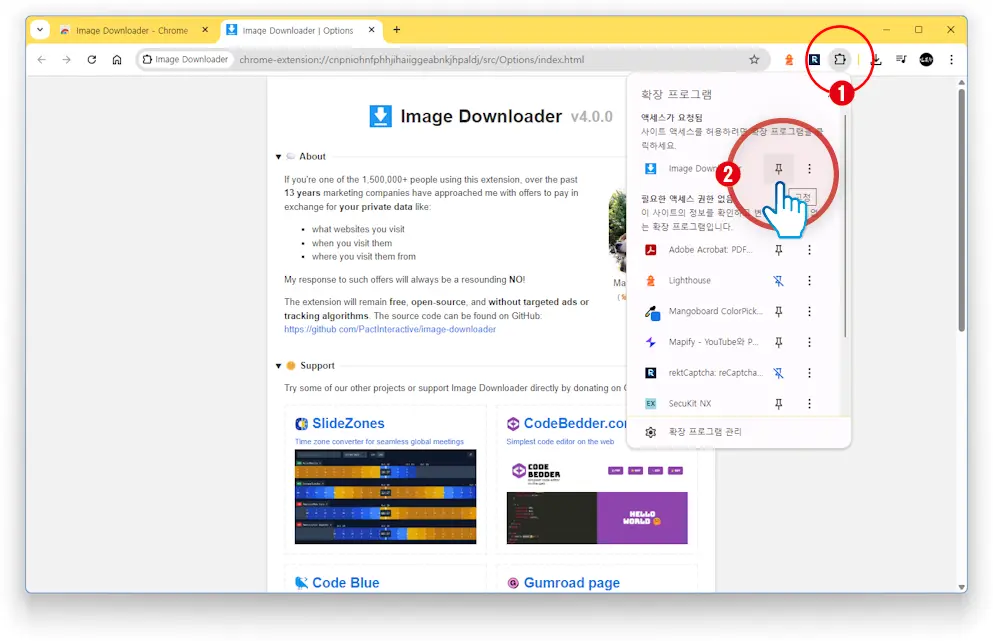The width and height of the screenshot is (993, 641).
Task: Open the Chrome profile avatar
Action: (926, 60)
